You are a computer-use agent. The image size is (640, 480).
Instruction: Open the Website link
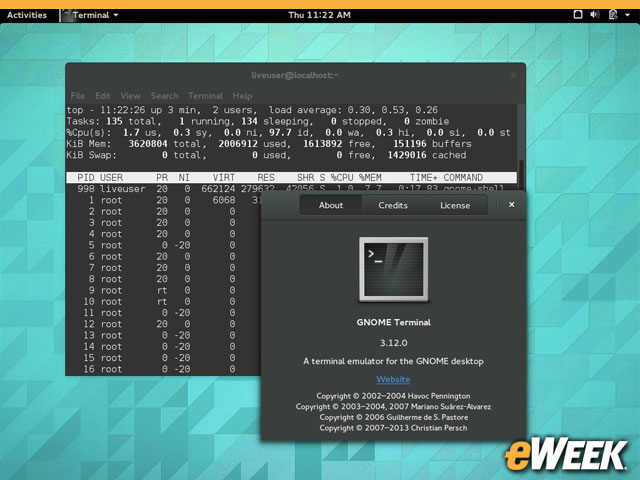coord(392,379)
